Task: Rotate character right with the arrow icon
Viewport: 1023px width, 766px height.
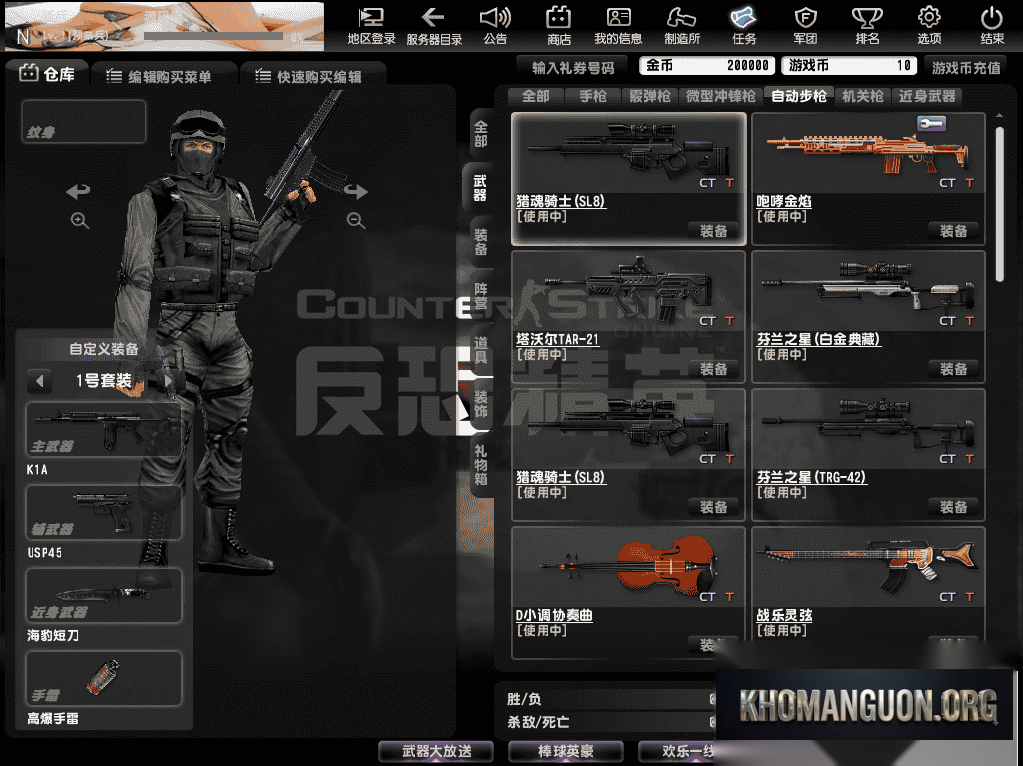Action: 356,191
